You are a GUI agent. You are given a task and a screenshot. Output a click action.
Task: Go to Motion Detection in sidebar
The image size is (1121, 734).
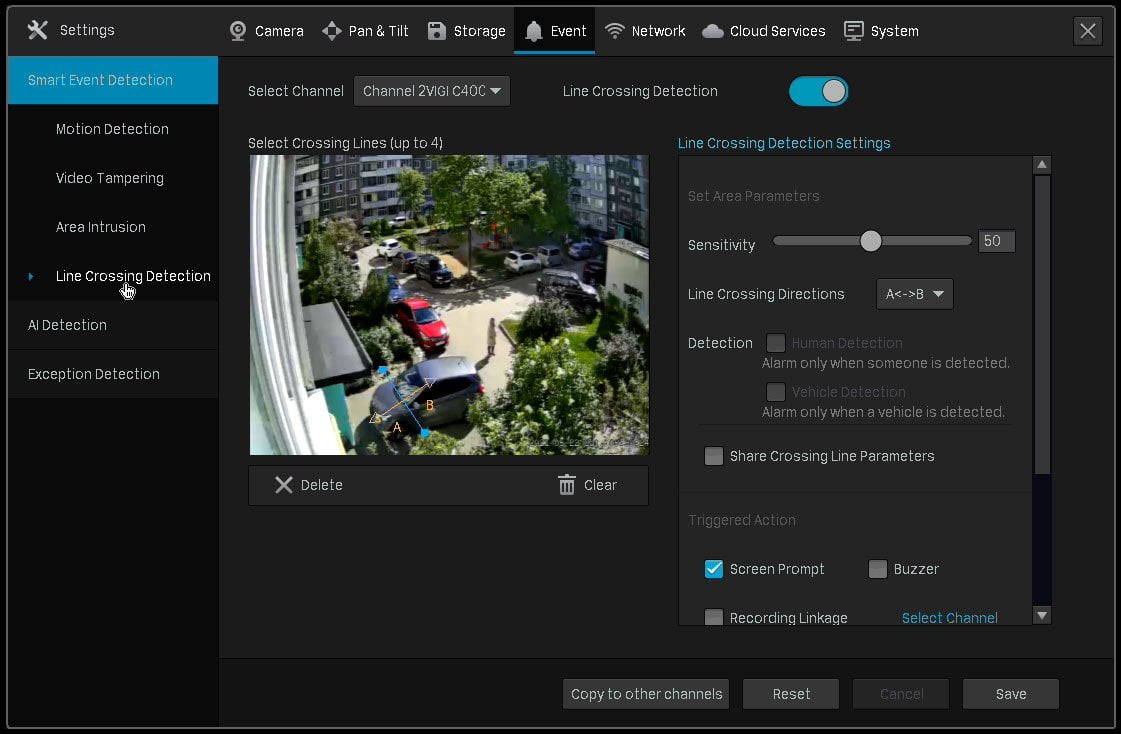click(113, 129)
